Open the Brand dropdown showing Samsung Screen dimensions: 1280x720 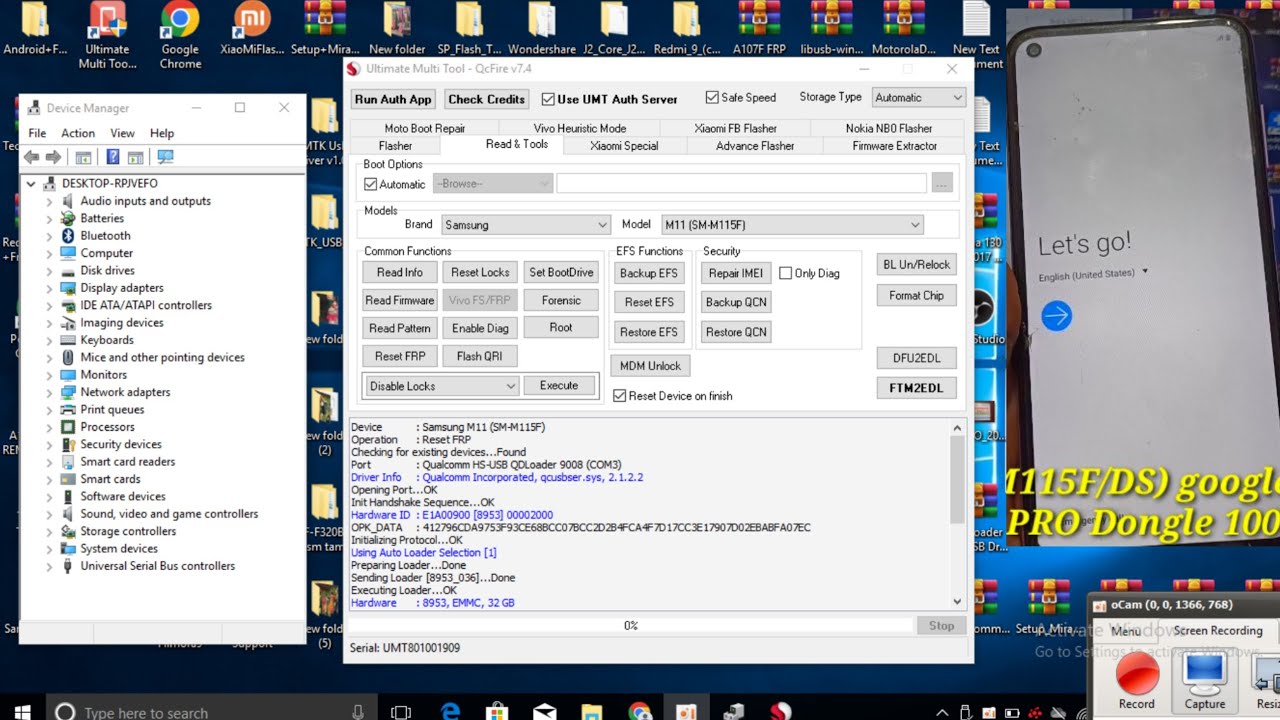tap(525, 225)
